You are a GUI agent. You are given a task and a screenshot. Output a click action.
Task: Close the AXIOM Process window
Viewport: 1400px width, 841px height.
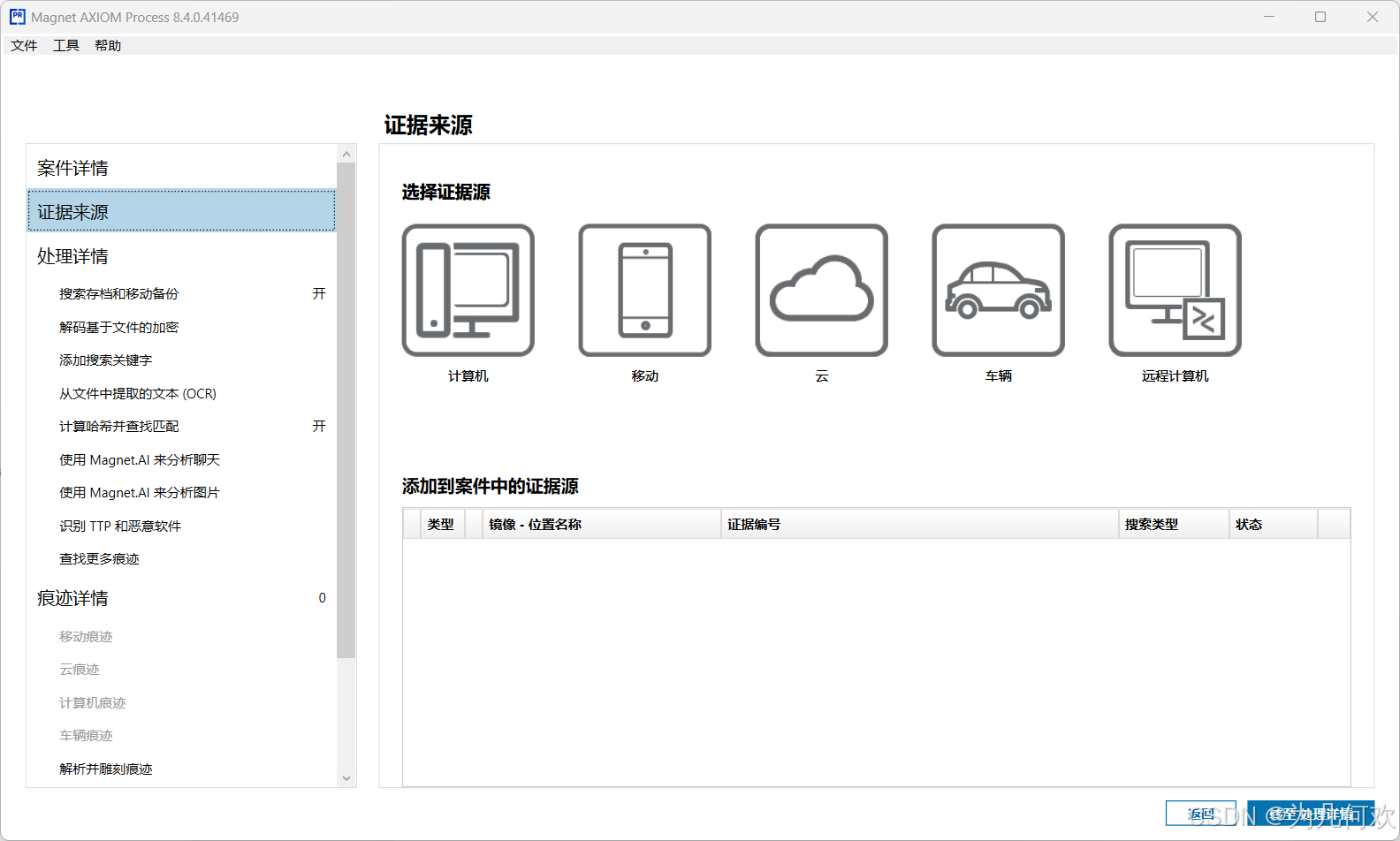pos(1373,17)
